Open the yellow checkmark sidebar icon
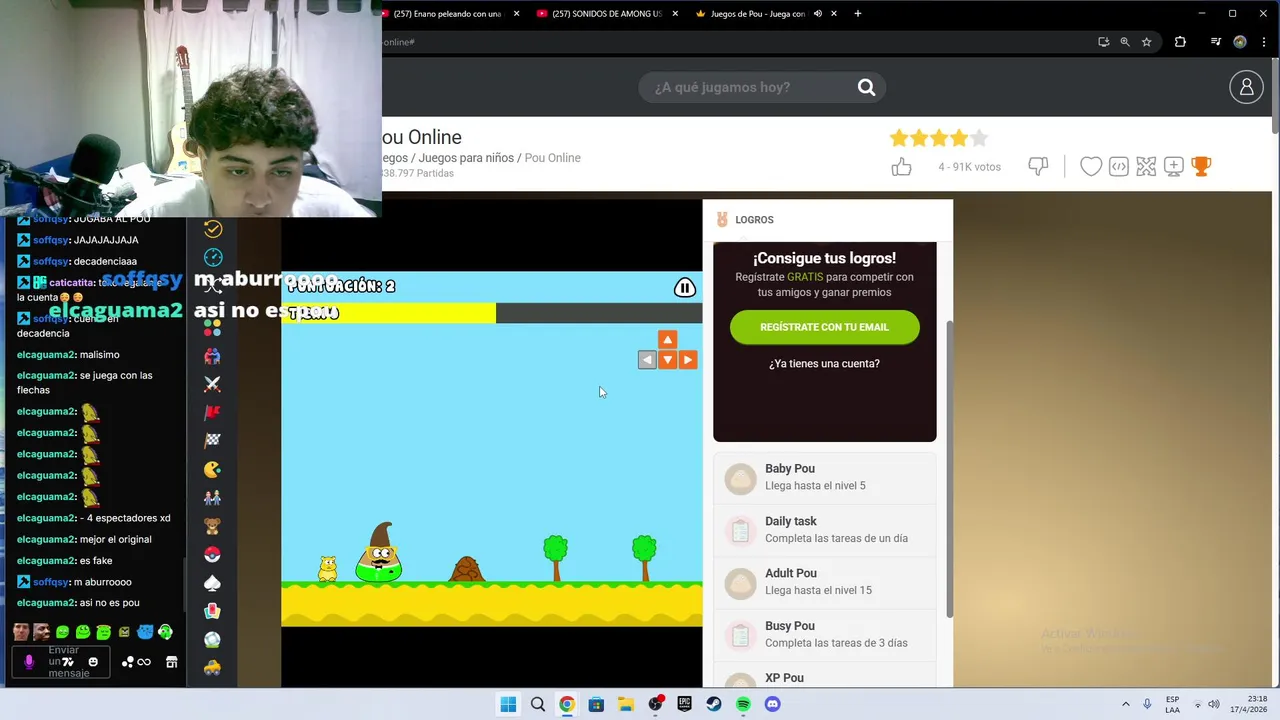 point(213,229)
